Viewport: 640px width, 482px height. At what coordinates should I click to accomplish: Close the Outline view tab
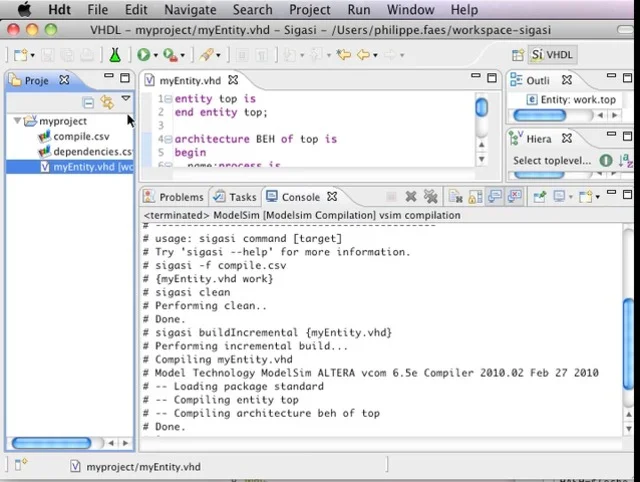[x=567, y=80]
